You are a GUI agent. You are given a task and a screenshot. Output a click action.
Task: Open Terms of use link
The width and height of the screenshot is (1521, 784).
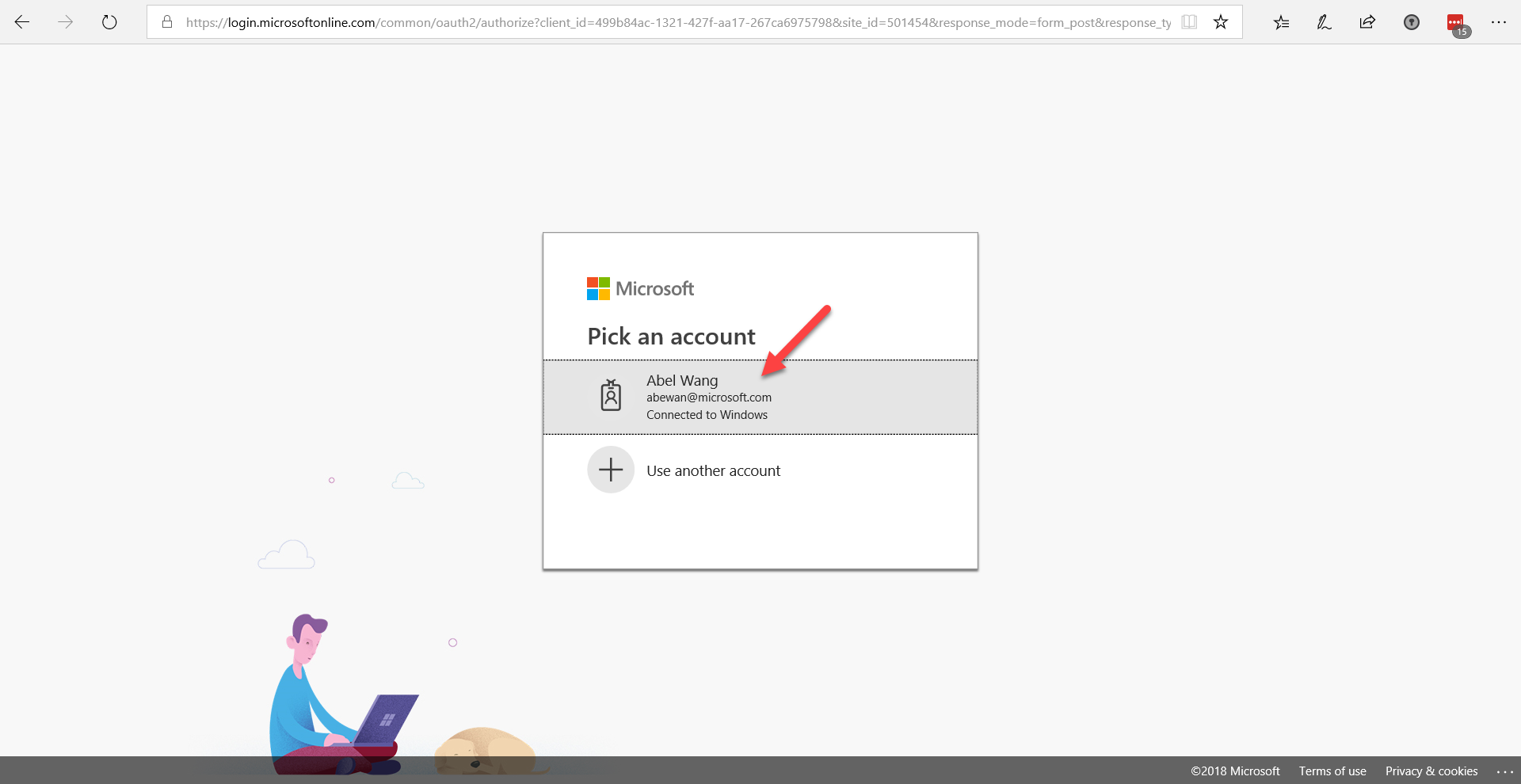1332,771
